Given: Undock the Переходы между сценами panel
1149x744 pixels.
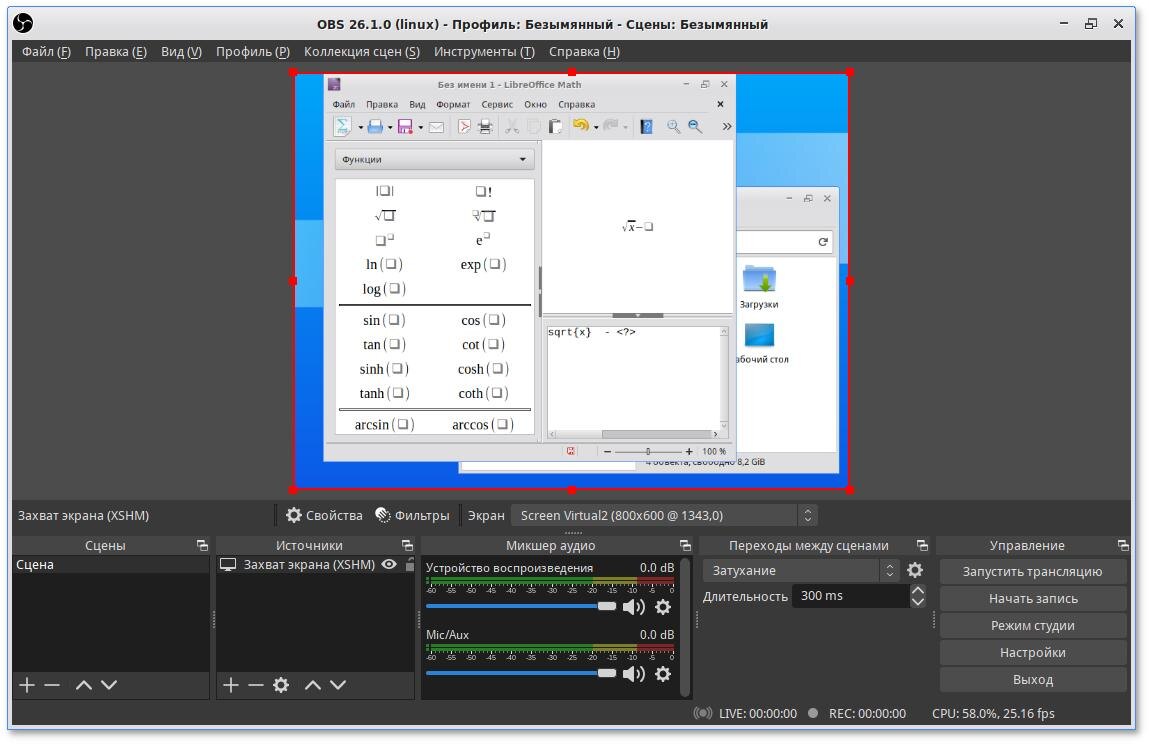Looking at the screenshot, I should [x=923, y=545].
